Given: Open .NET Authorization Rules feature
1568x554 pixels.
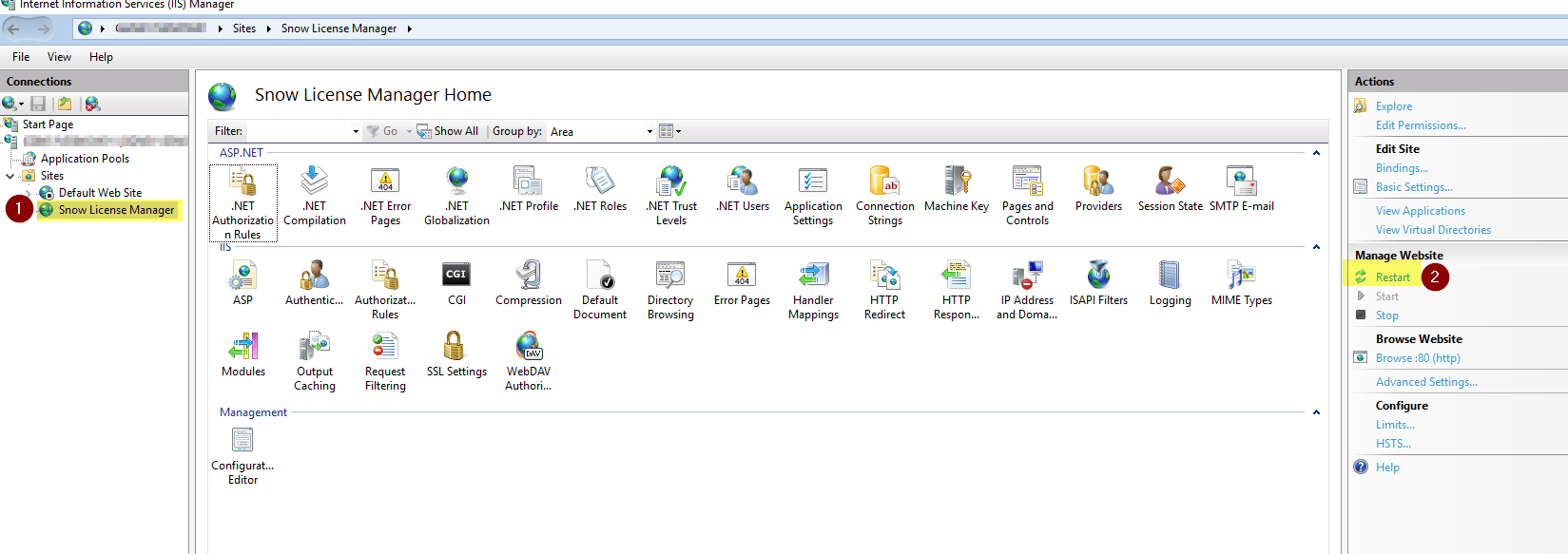Looking at the screenshot, I should pyautogui.click(x=243, y=202).
